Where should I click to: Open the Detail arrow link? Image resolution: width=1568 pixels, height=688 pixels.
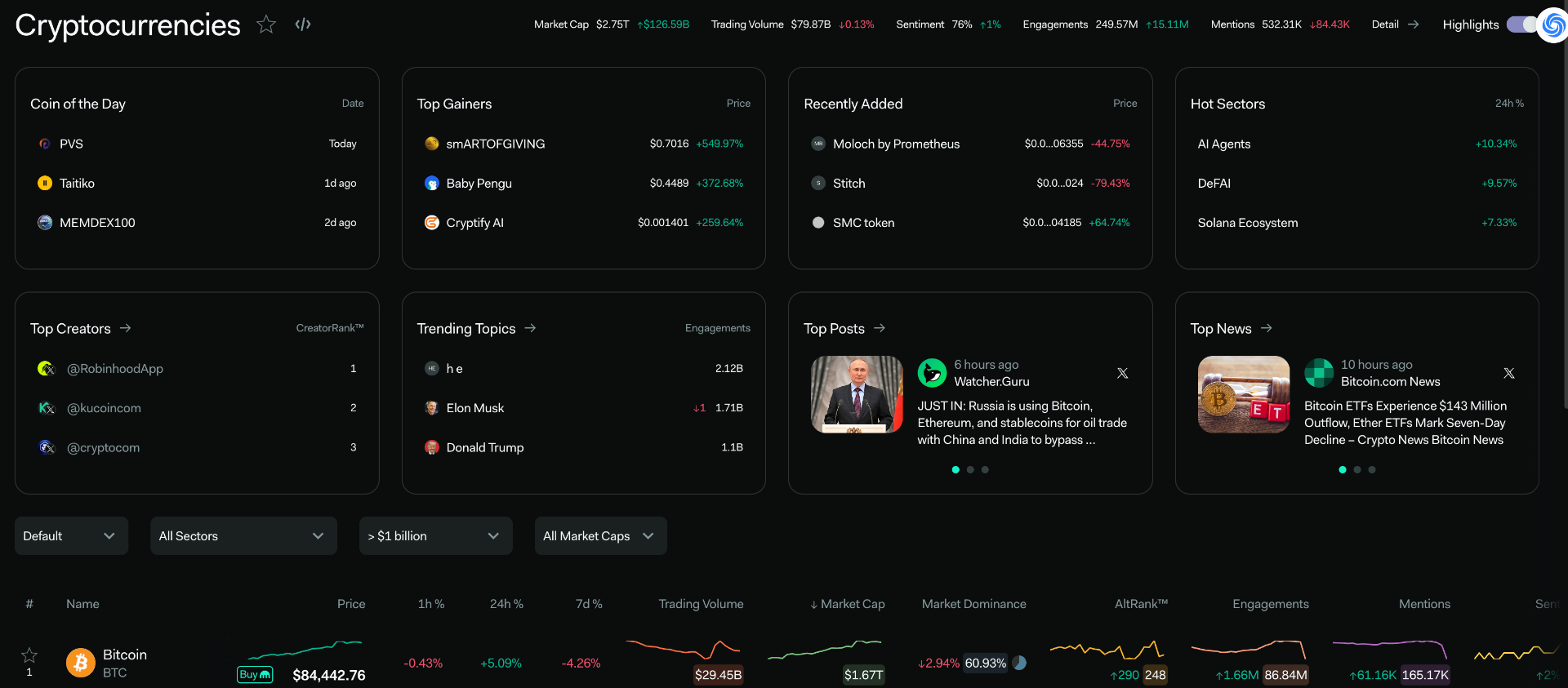[x=1395, y=24]
